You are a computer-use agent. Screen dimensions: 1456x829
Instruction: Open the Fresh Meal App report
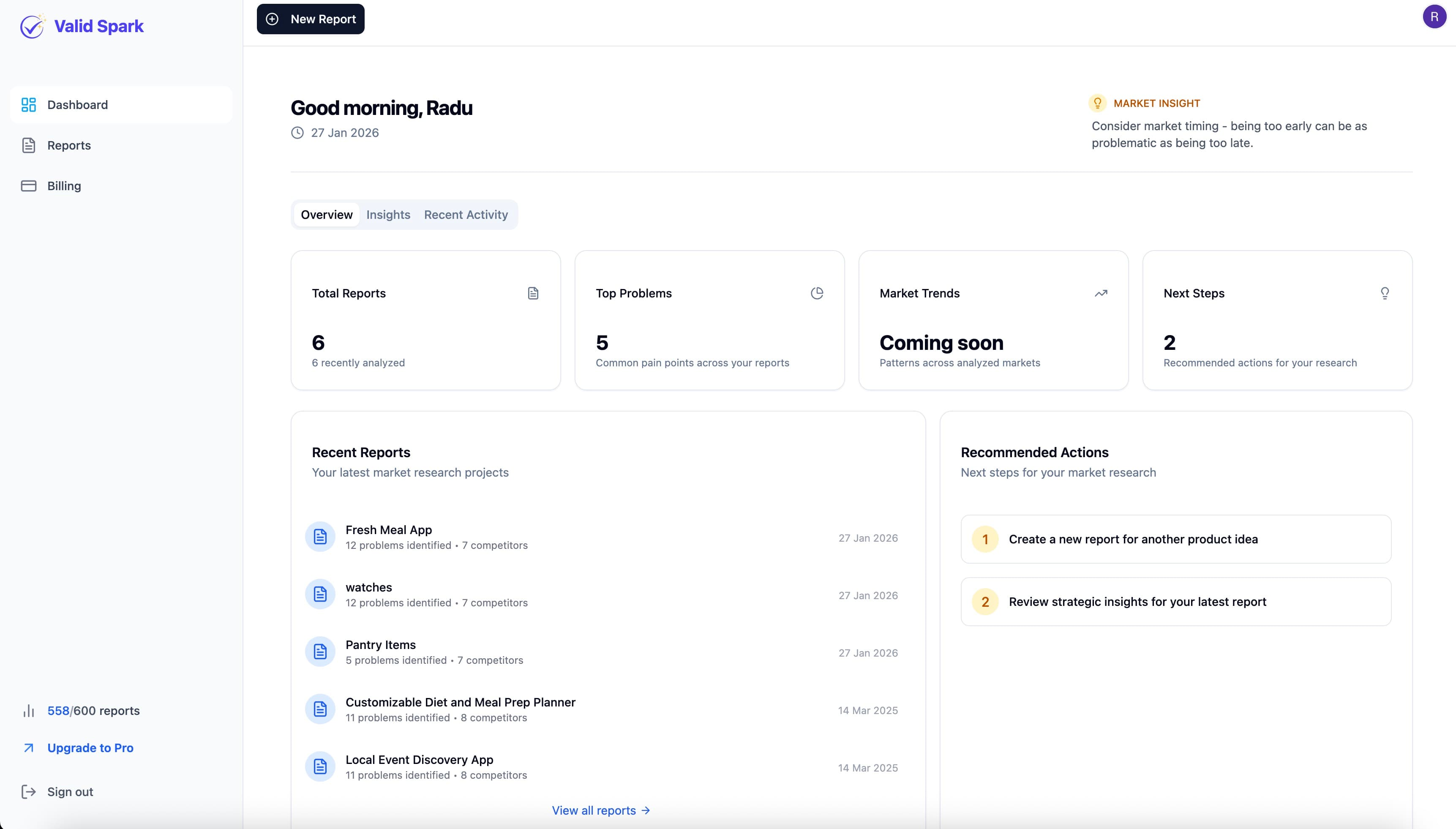389,529
